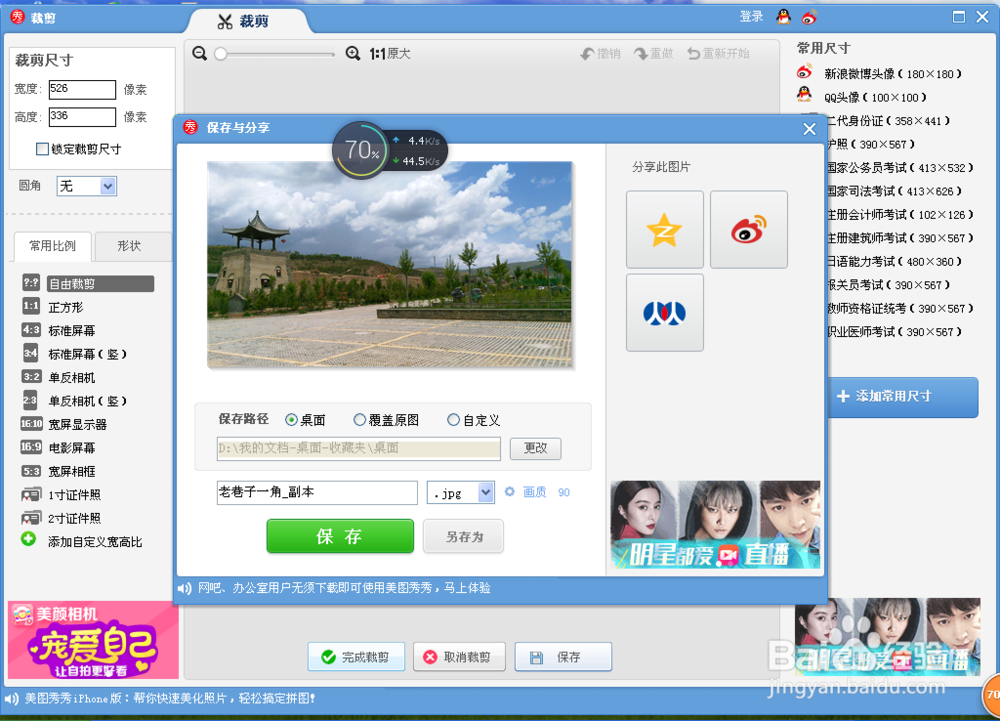This screenshot has height=721, width=1000.
Task: Share to Sina Weibo icon in dialog
Action: pyautogui.click(x=749, y=229)
